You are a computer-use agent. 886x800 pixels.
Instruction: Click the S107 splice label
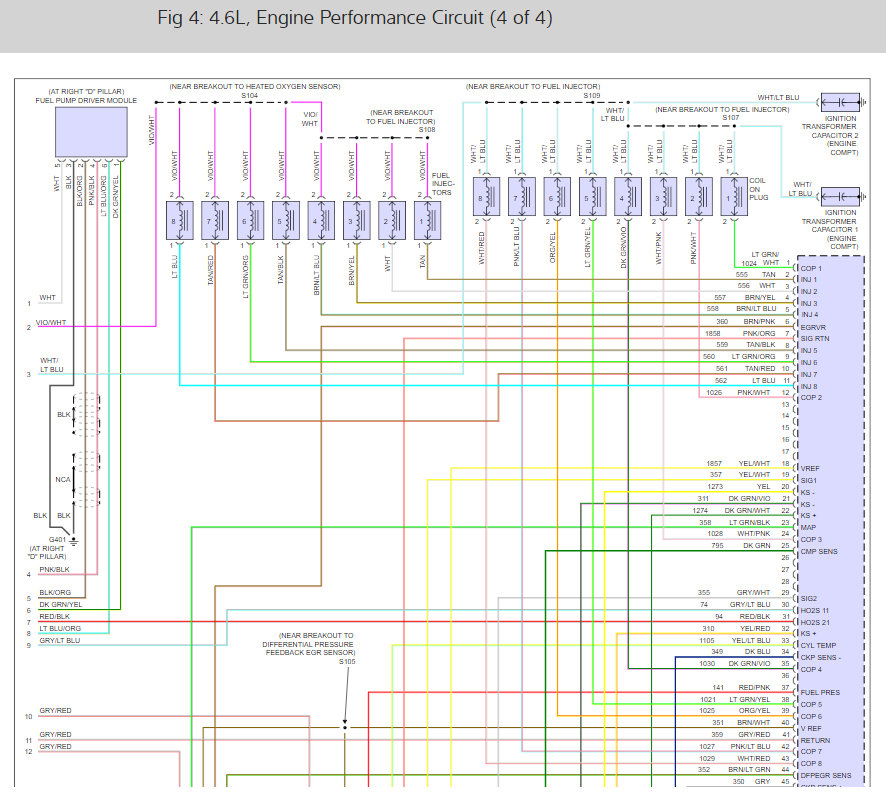click(x=730, y=118)
